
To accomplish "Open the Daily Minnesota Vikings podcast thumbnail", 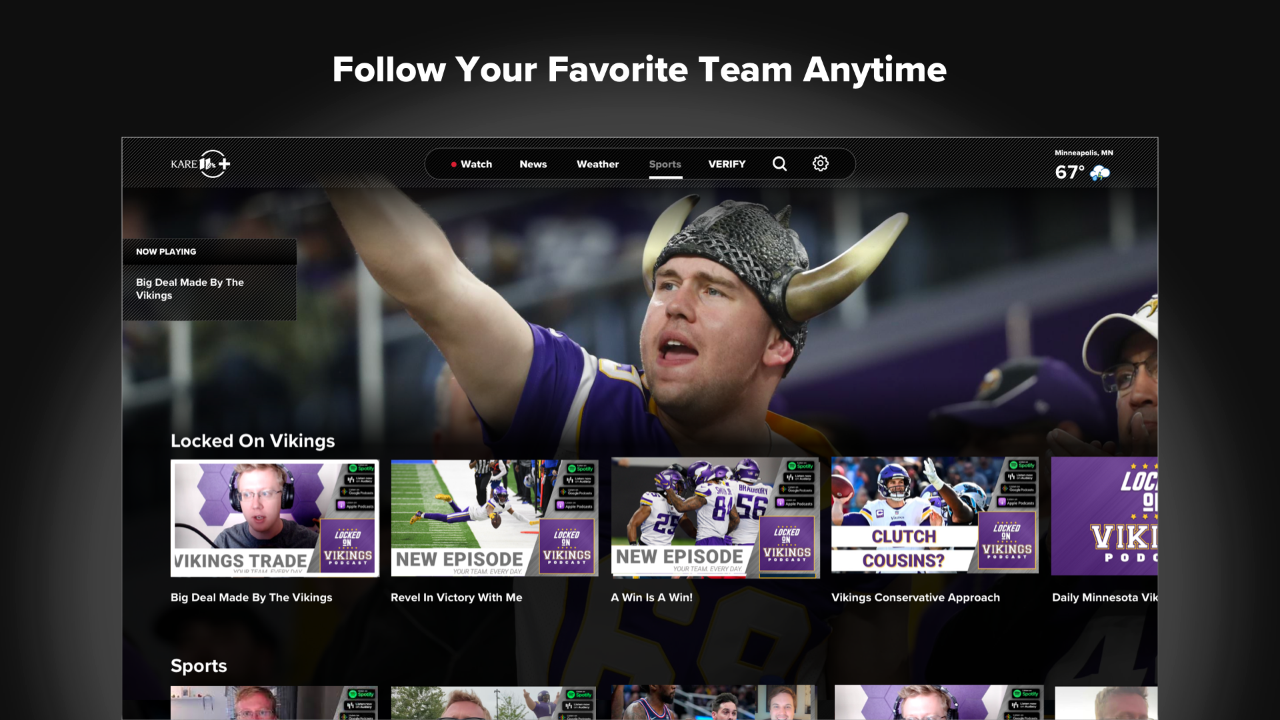I will 1105,516.
